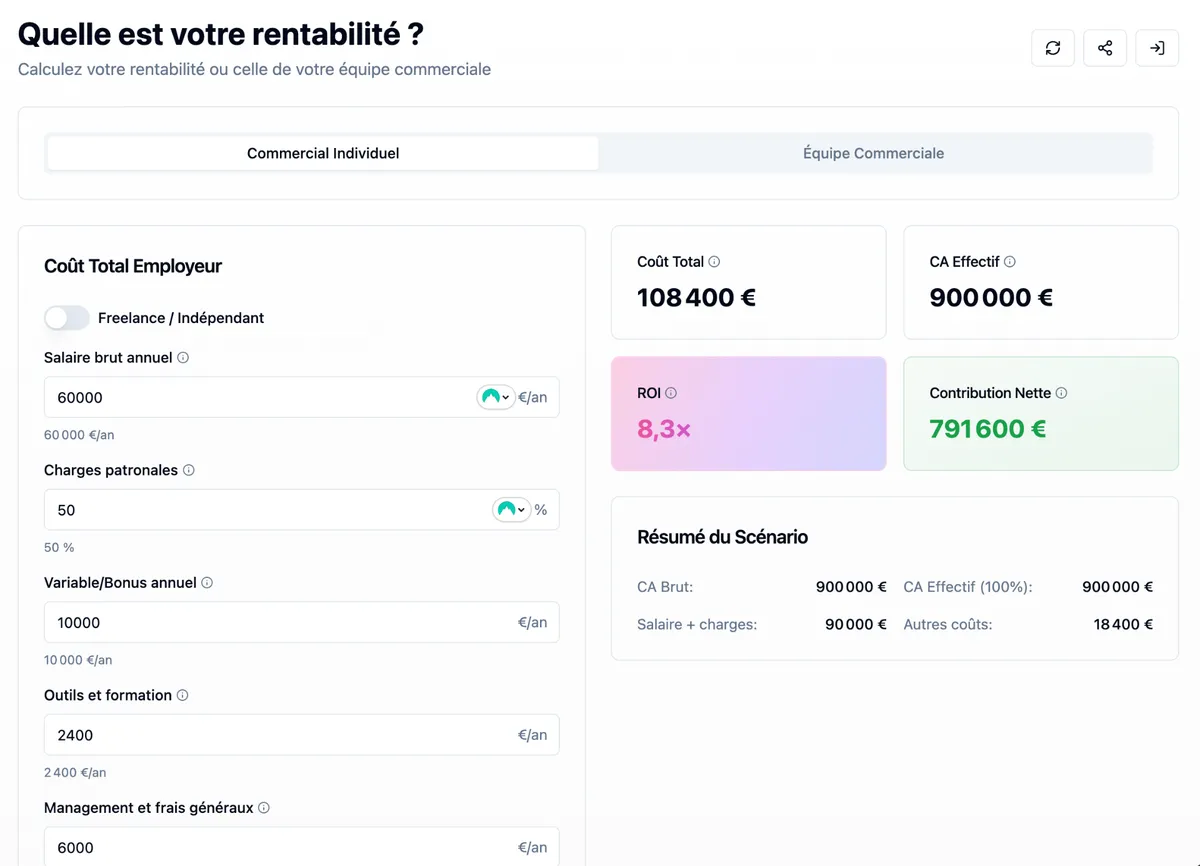Click info icon next to Outils et formation

coord(182,695)
